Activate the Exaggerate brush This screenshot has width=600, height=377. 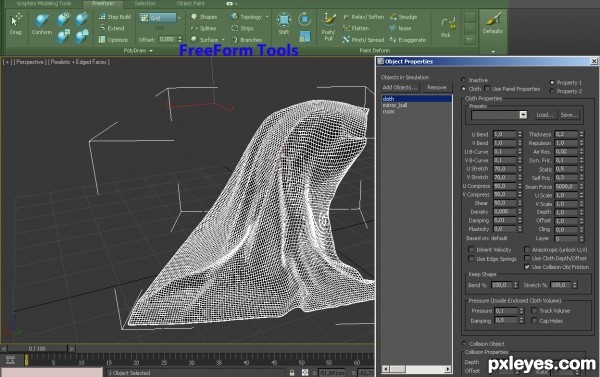tap(408, 40)
